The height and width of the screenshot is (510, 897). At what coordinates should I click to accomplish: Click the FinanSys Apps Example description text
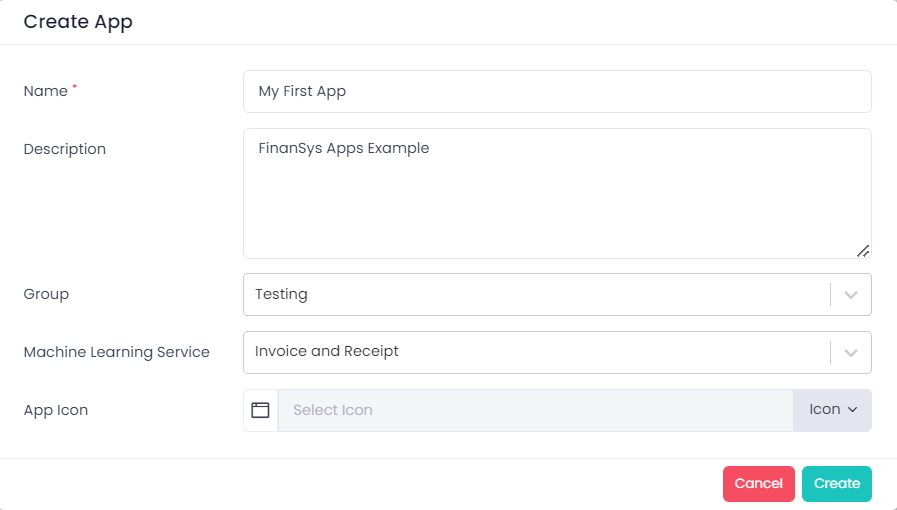(343, 148)
